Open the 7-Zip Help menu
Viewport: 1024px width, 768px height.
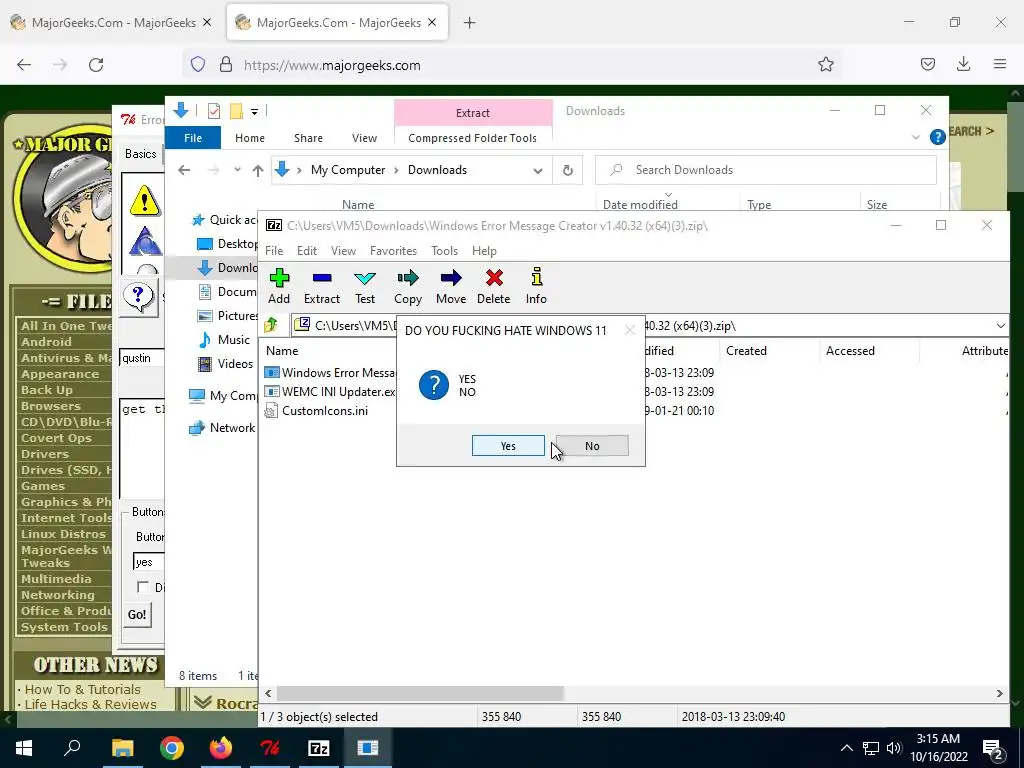[485, 251]
